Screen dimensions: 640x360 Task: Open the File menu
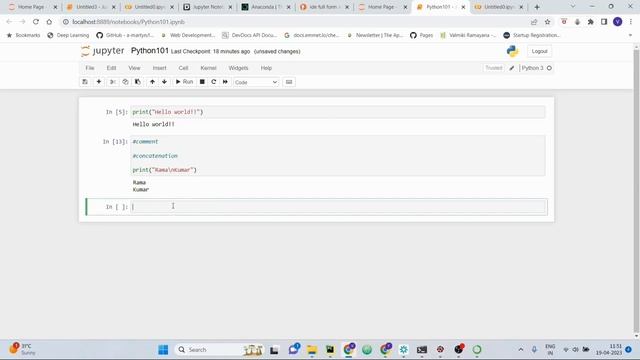pyautogui.click(x=90, y=68)
